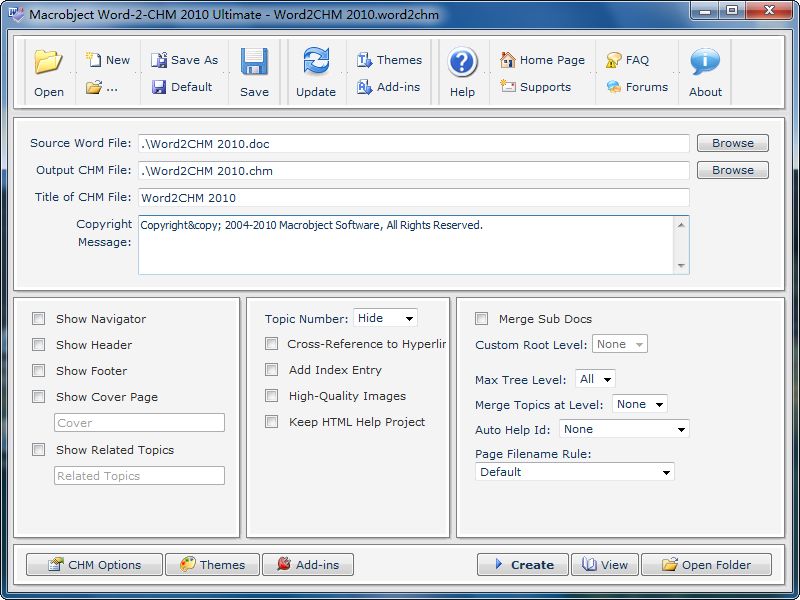Open the Max Tree Level dropdown
Screen dimensions: 800x600
click(595, 379)
